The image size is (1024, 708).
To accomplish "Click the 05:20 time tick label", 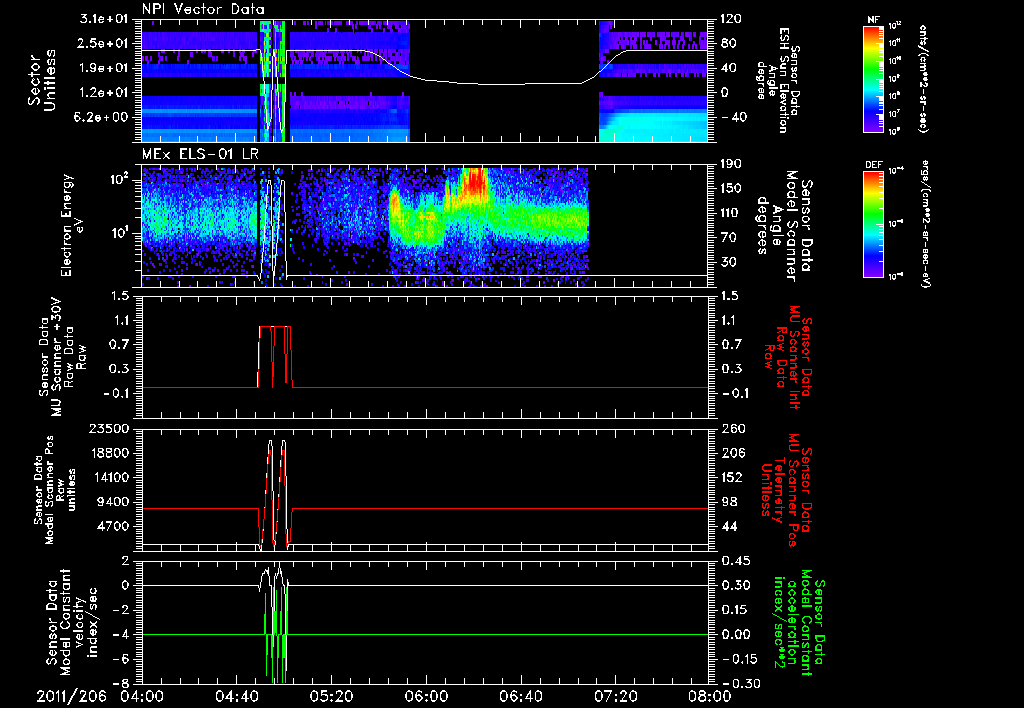I will point(330,696).
